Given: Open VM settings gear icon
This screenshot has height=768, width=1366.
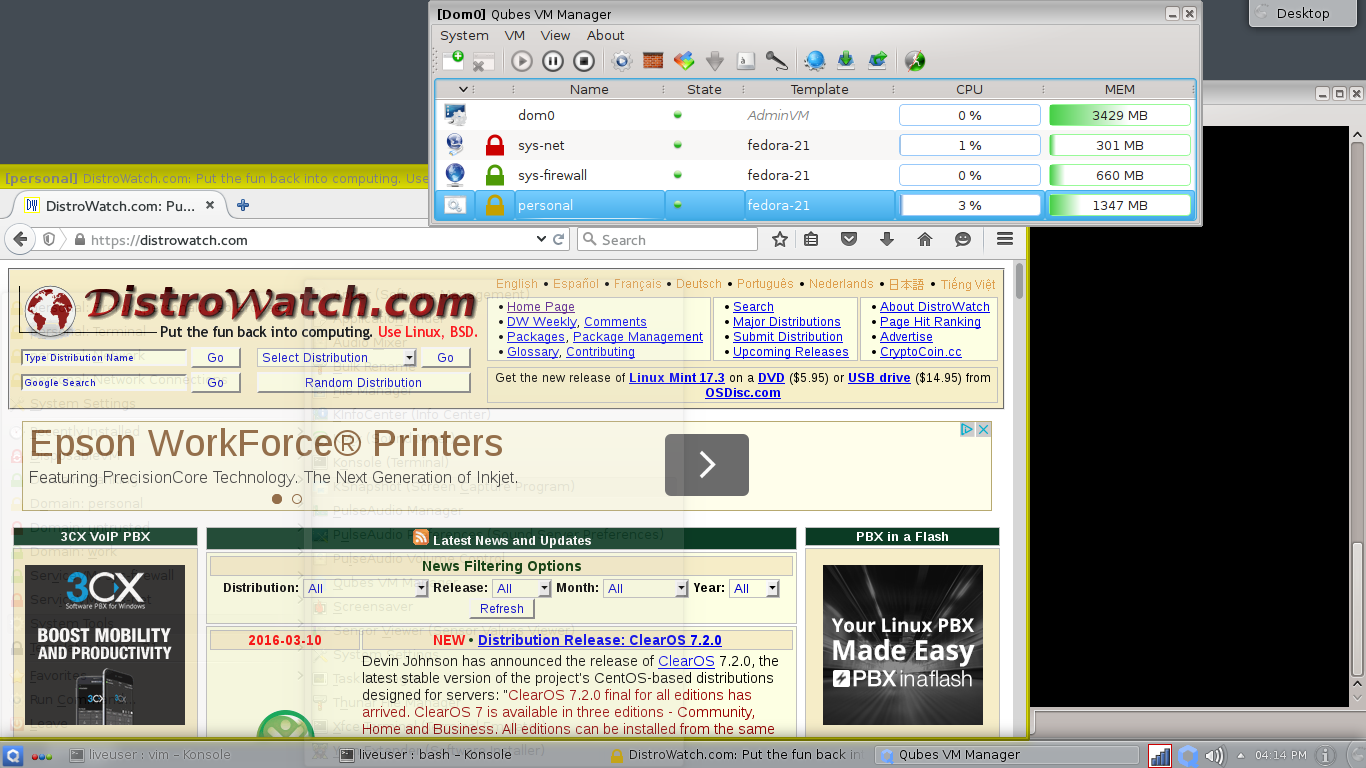Looking at the screenshot, I should click(x=622, y=61).
